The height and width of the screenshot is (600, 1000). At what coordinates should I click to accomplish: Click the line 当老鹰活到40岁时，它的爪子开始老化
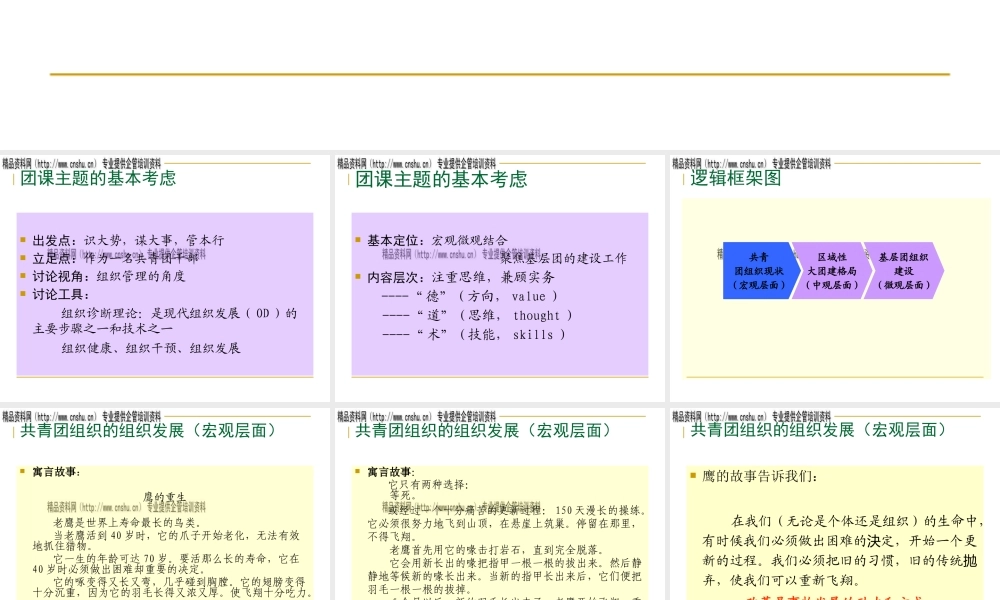[x=176, y=536]
